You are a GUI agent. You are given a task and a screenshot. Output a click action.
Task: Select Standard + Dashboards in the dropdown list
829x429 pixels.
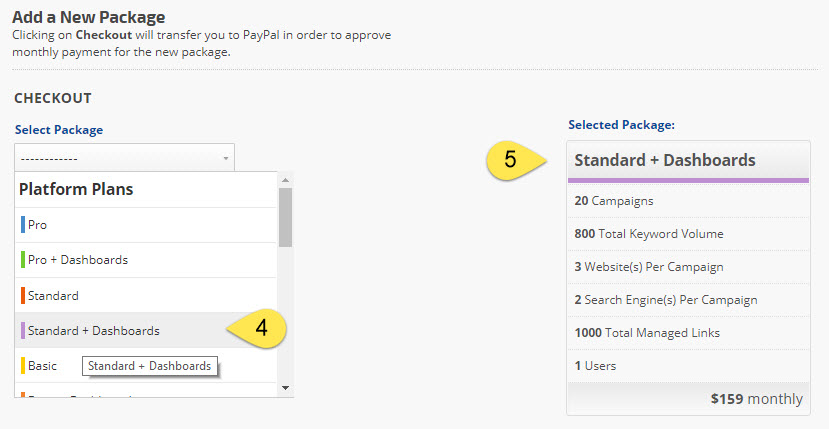pyautogui.click(x=94, y=330)
